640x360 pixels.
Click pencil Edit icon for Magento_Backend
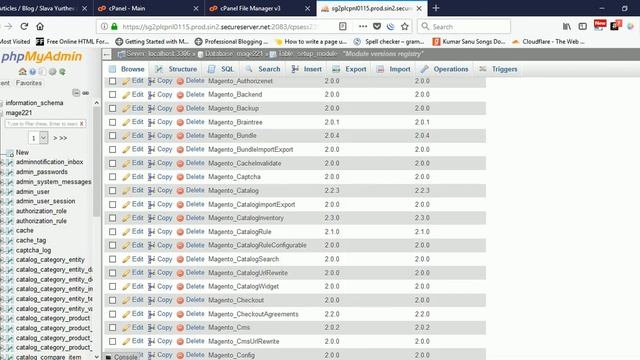point(126,95)
